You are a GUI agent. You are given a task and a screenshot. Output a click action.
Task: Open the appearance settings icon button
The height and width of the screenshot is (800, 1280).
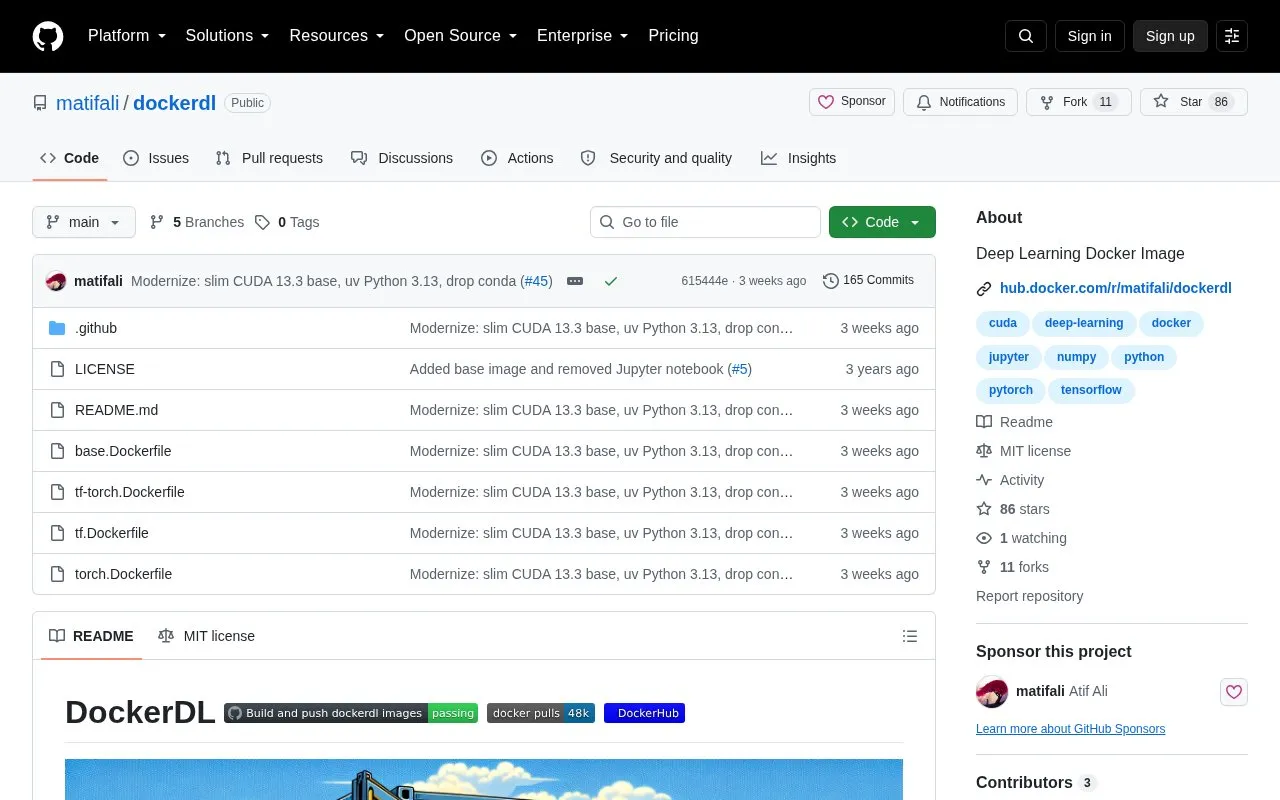pos(1232,36)
